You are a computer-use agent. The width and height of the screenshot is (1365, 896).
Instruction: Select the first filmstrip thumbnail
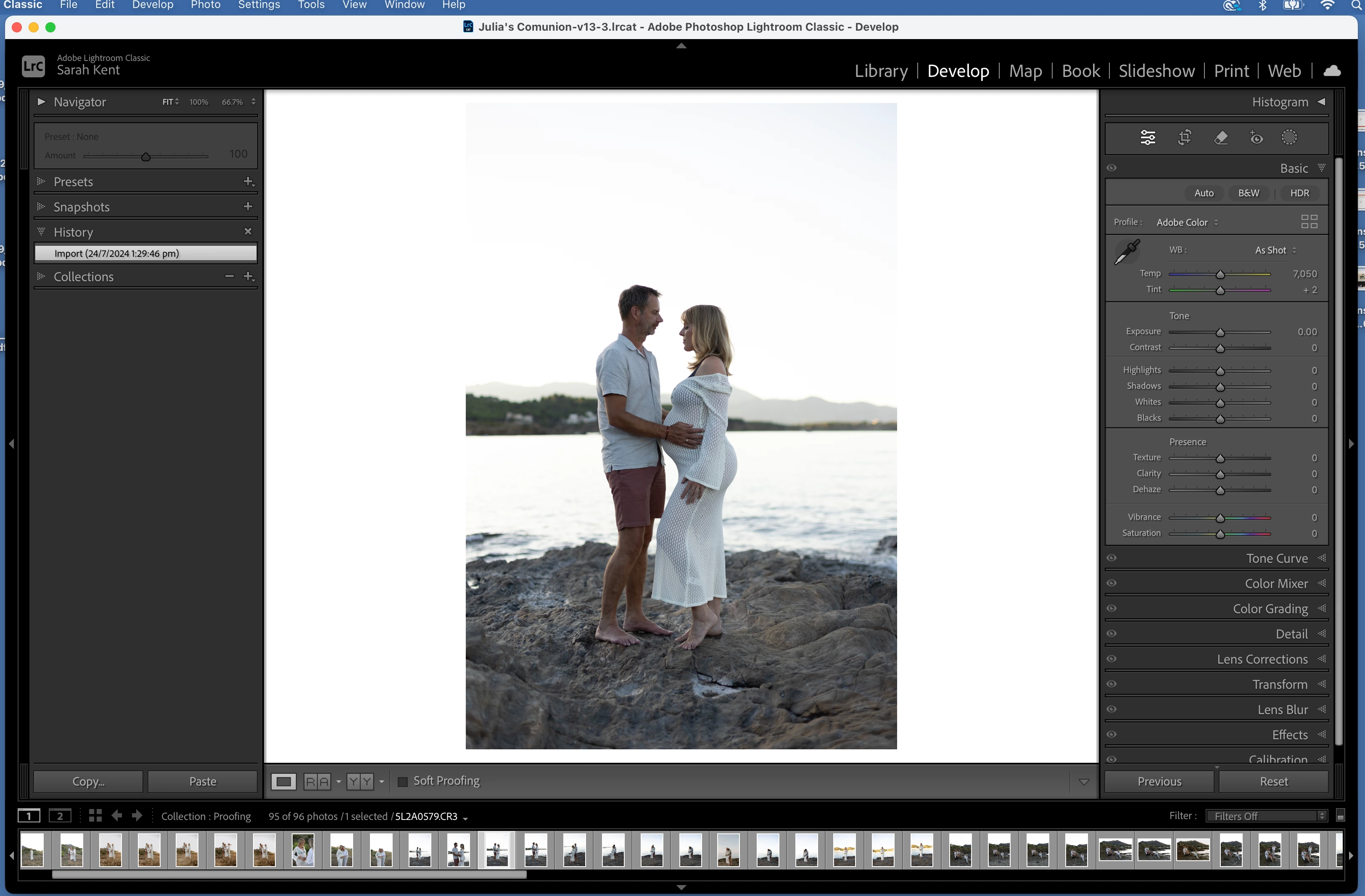coord(33,850)
